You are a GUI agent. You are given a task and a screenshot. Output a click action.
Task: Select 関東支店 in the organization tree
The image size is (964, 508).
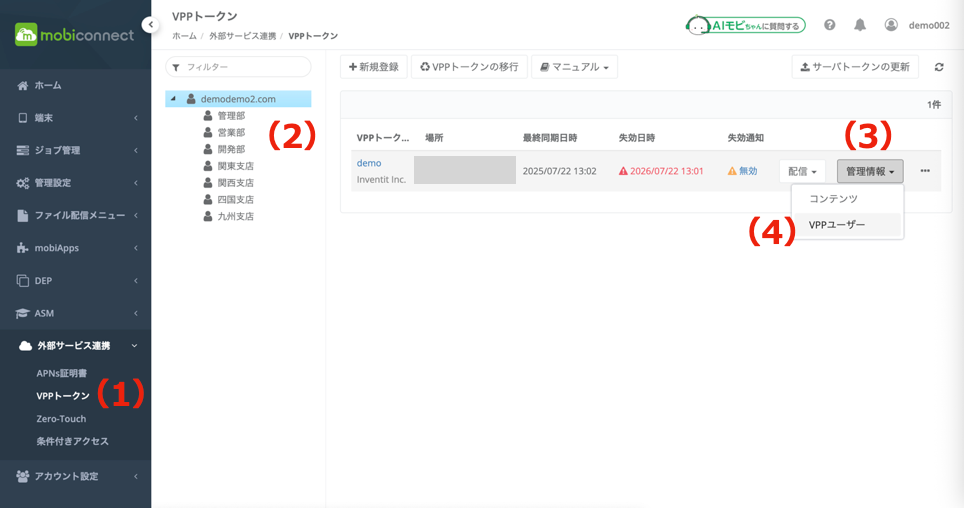235,166
